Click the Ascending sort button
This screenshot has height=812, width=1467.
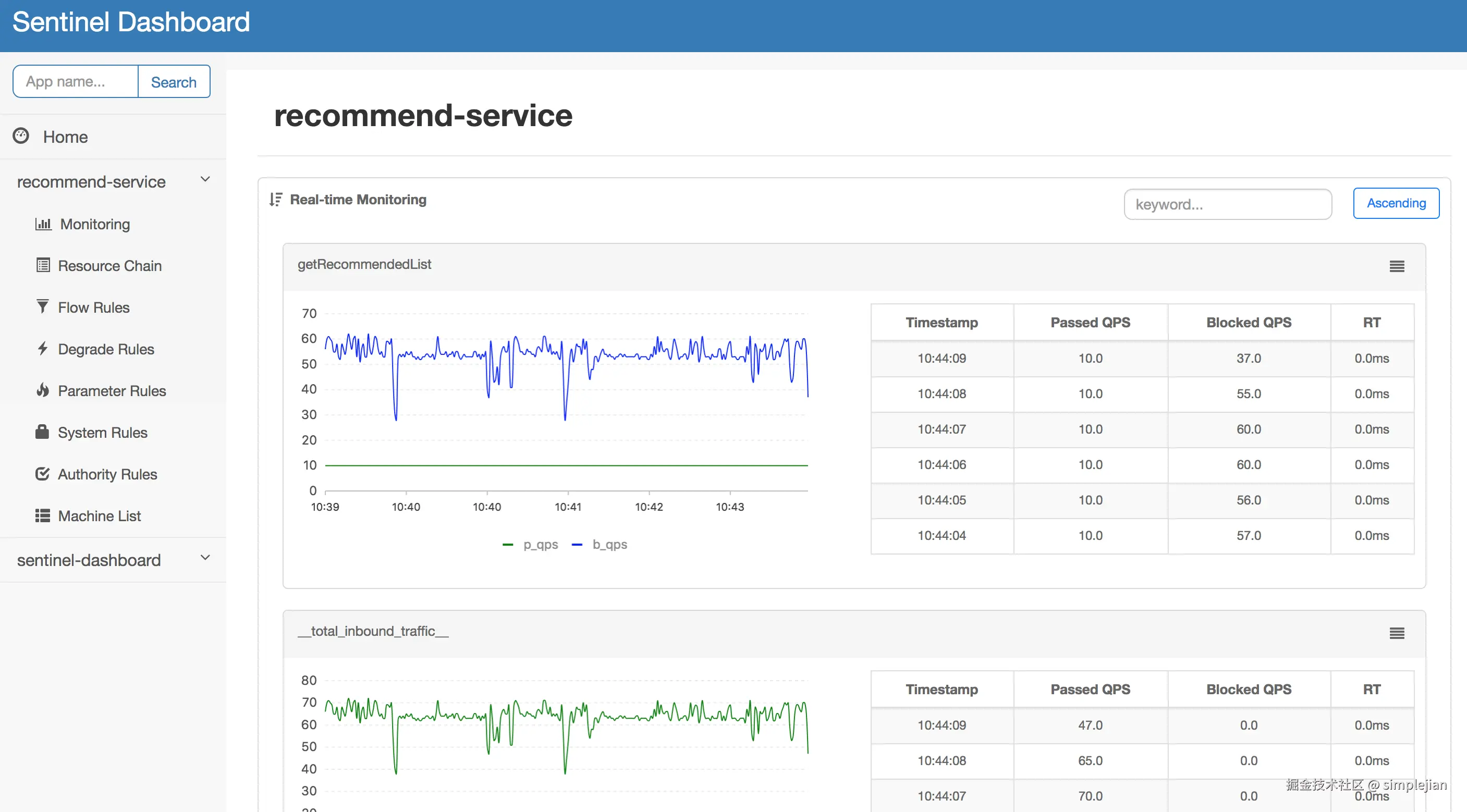coord(1396,203)
